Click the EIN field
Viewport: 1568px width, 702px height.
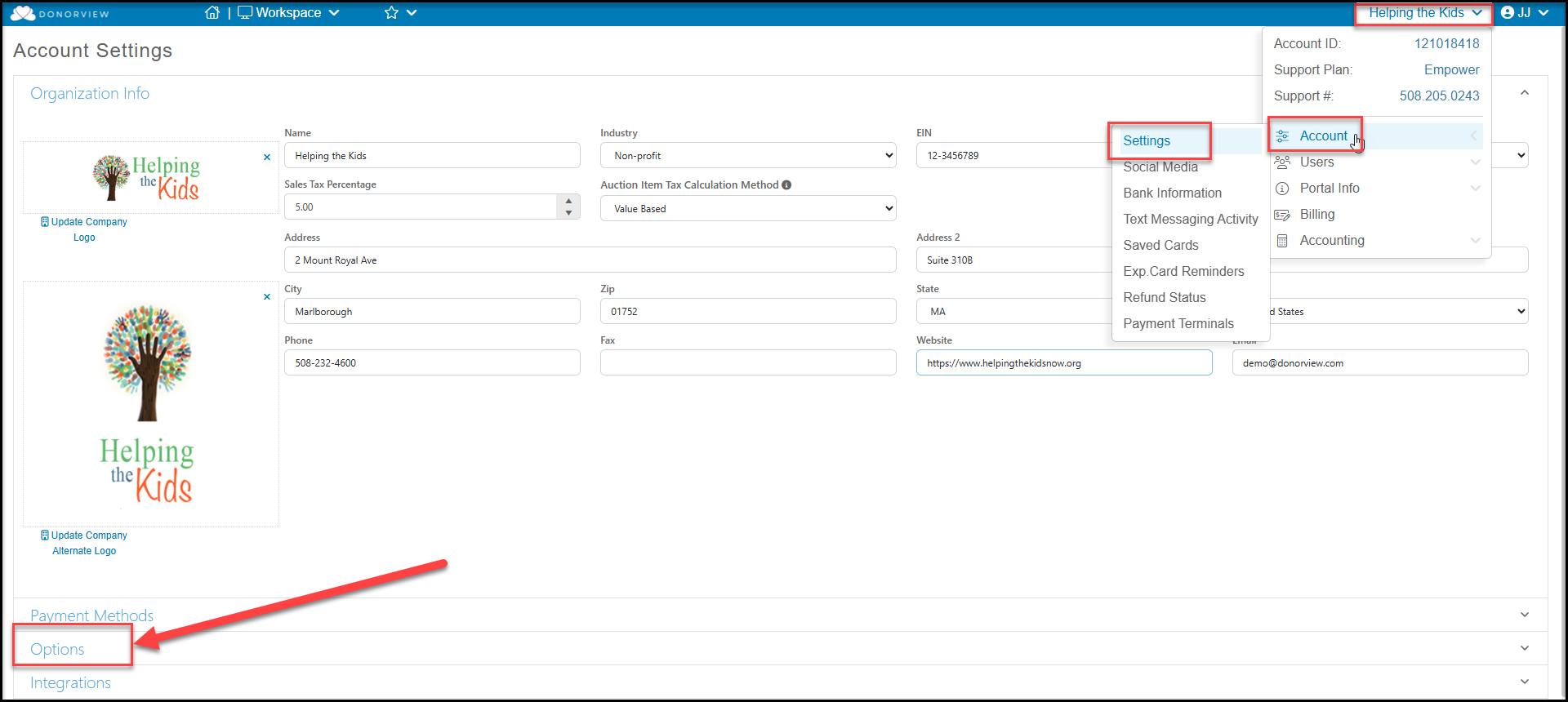point(1013,155)
